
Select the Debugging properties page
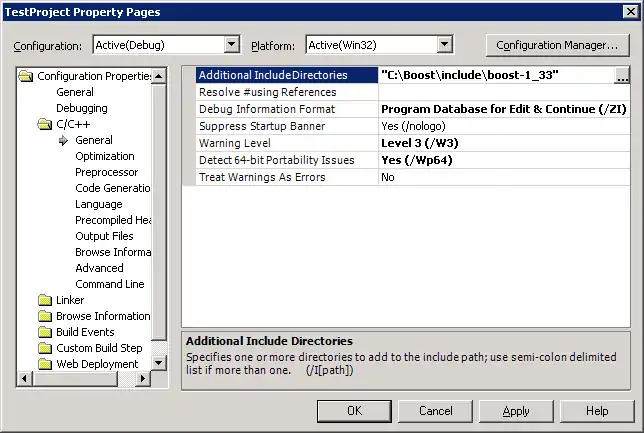(x=82, y=108)
